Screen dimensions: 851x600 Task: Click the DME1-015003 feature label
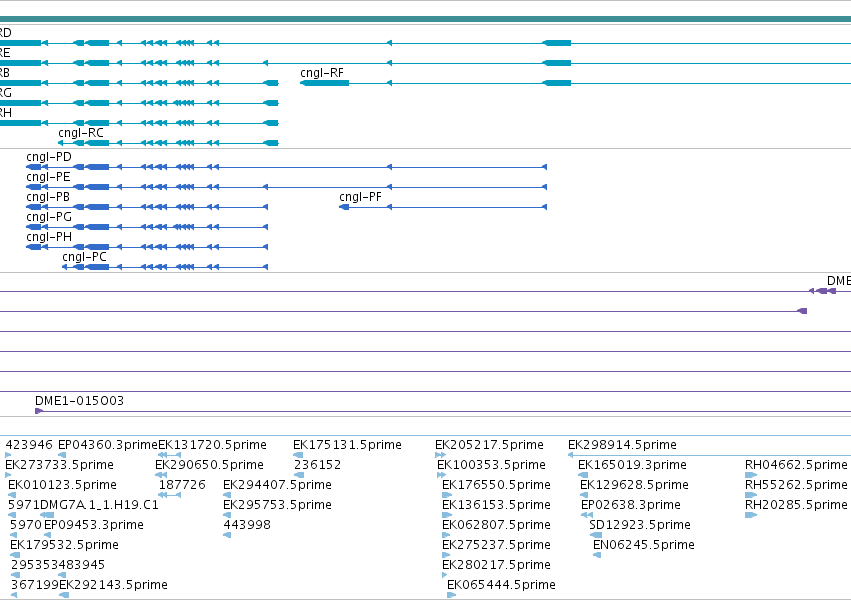tap(79, 401)
